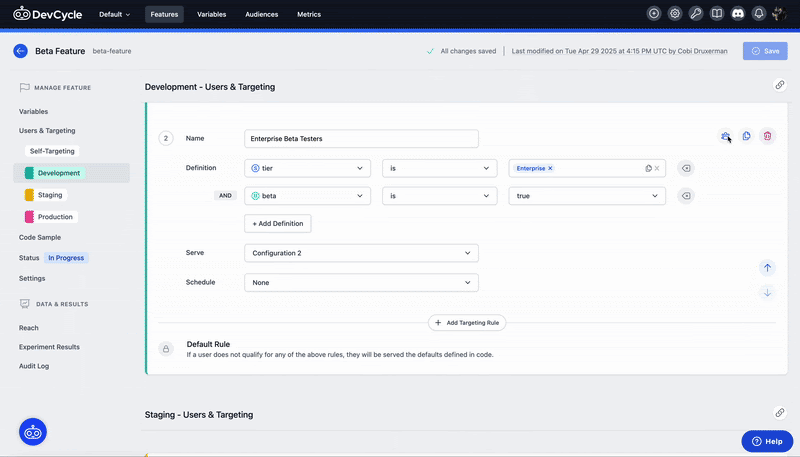Open the notifications bell
The height and width of the screenshot is (457, 800).
[x=759, y=14]
